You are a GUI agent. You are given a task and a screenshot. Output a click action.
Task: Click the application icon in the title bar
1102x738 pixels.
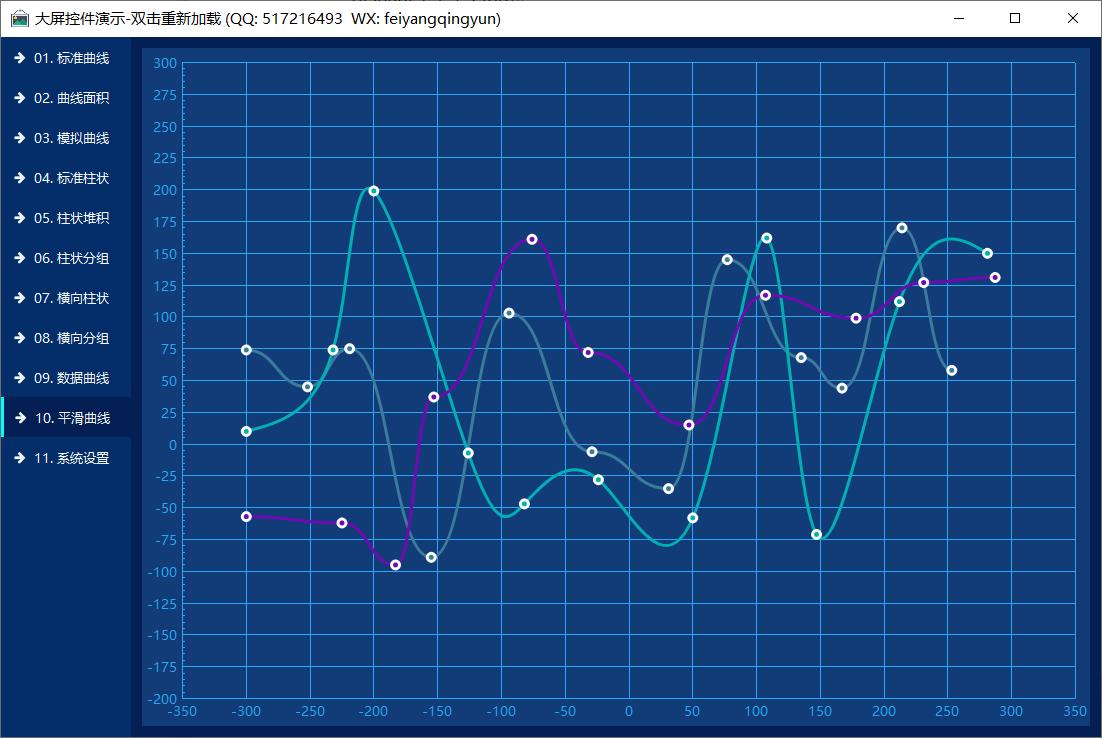19,19
